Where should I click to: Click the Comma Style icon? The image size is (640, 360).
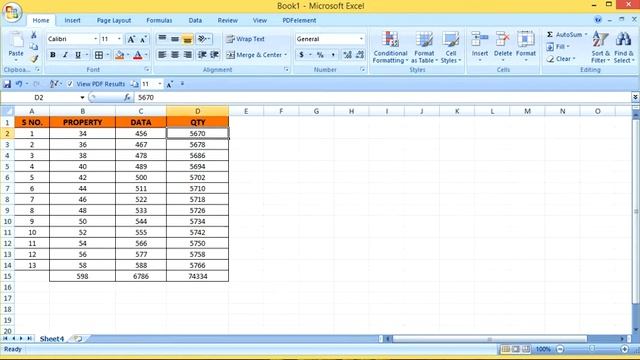333,55
